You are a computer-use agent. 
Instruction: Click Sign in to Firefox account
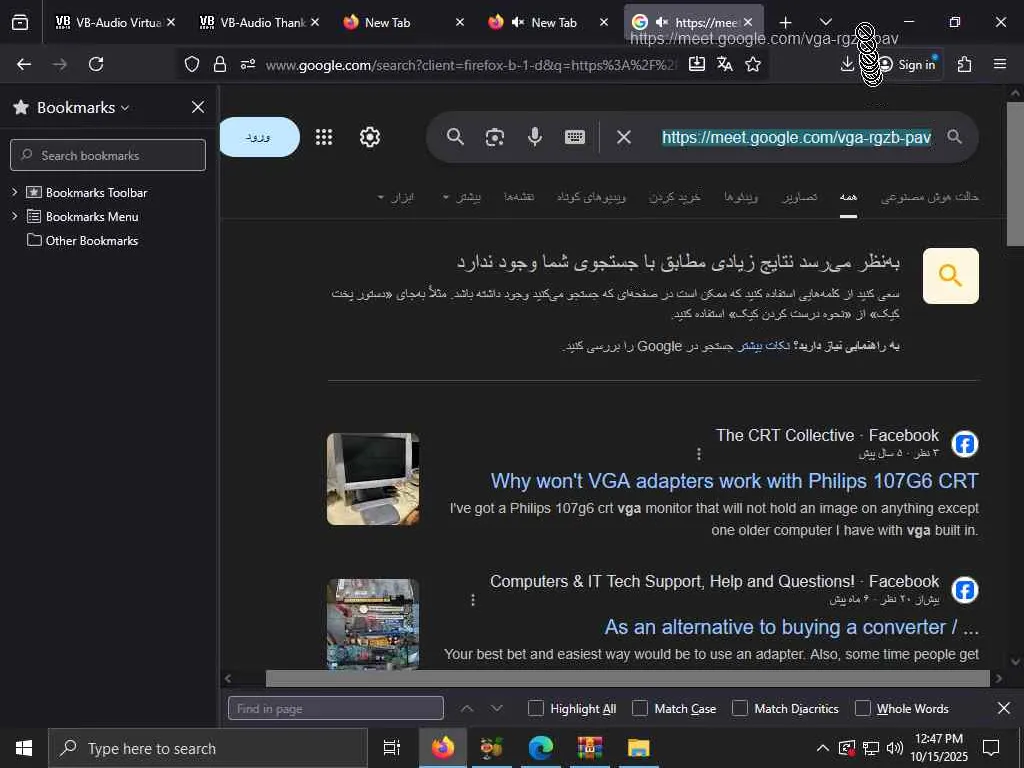pos(908,64)
